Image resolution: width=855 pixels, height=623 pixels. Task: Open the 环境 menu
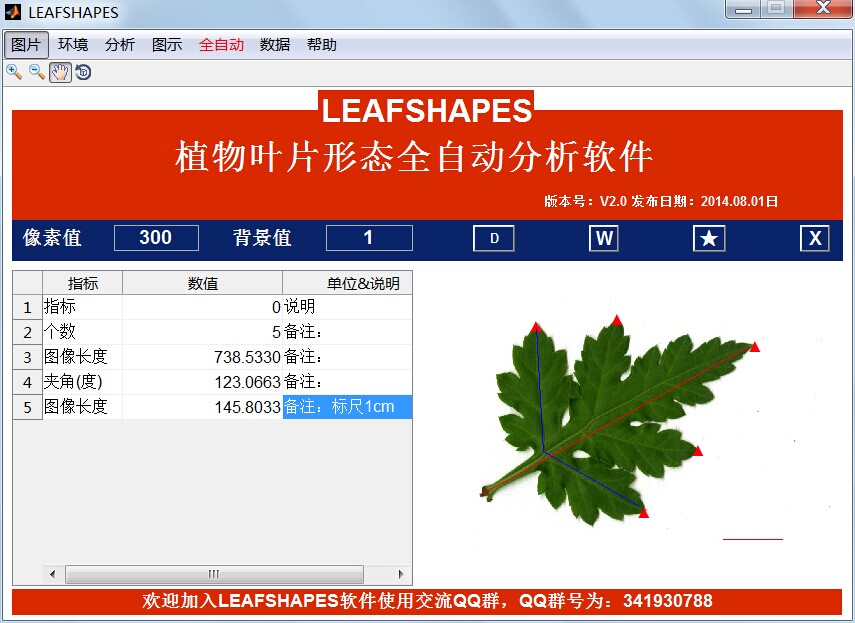pos(73,45)
